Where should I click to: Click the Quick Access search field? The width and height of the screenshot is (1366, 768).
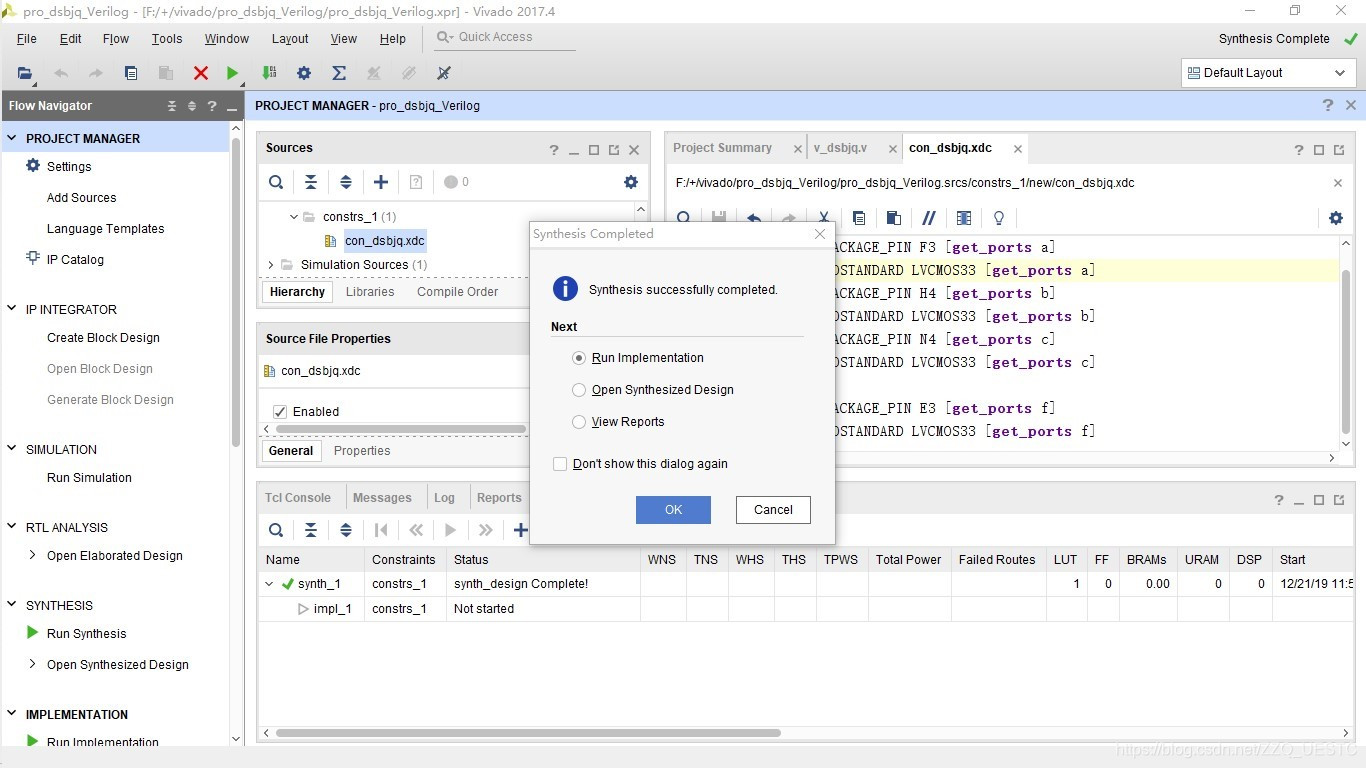(x=505, y=37)
